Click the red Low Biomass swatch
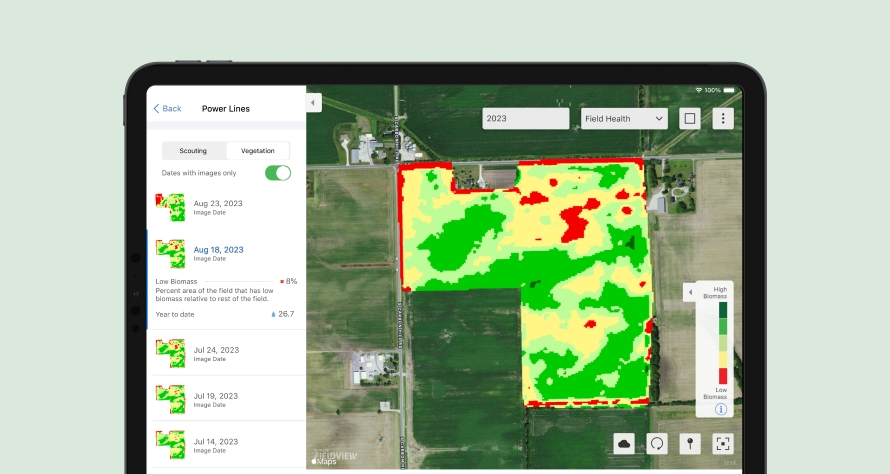The image size is (890, 474). point(723,376)
